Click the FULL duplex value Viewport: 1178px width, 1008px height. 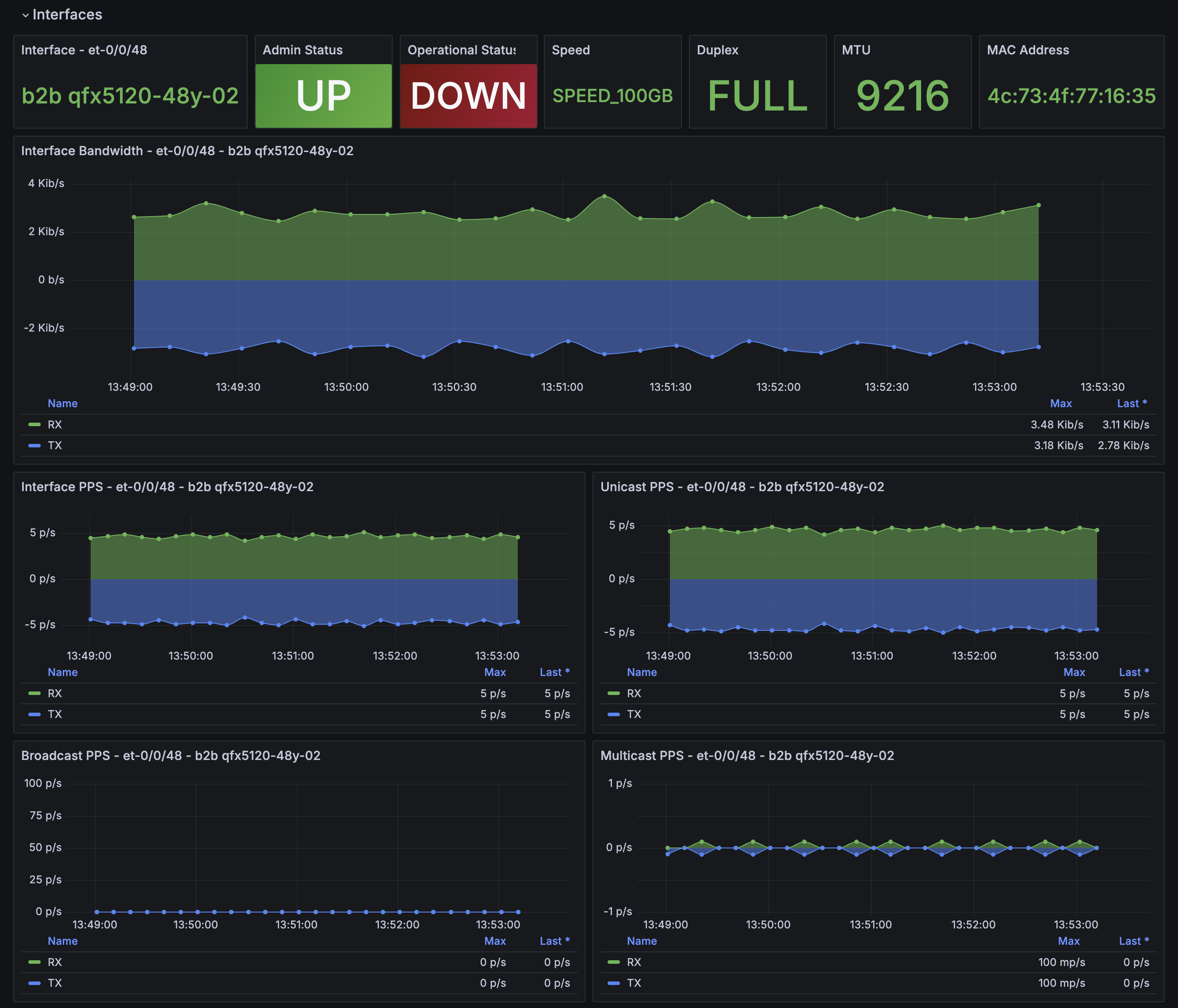tap(757, 95)
